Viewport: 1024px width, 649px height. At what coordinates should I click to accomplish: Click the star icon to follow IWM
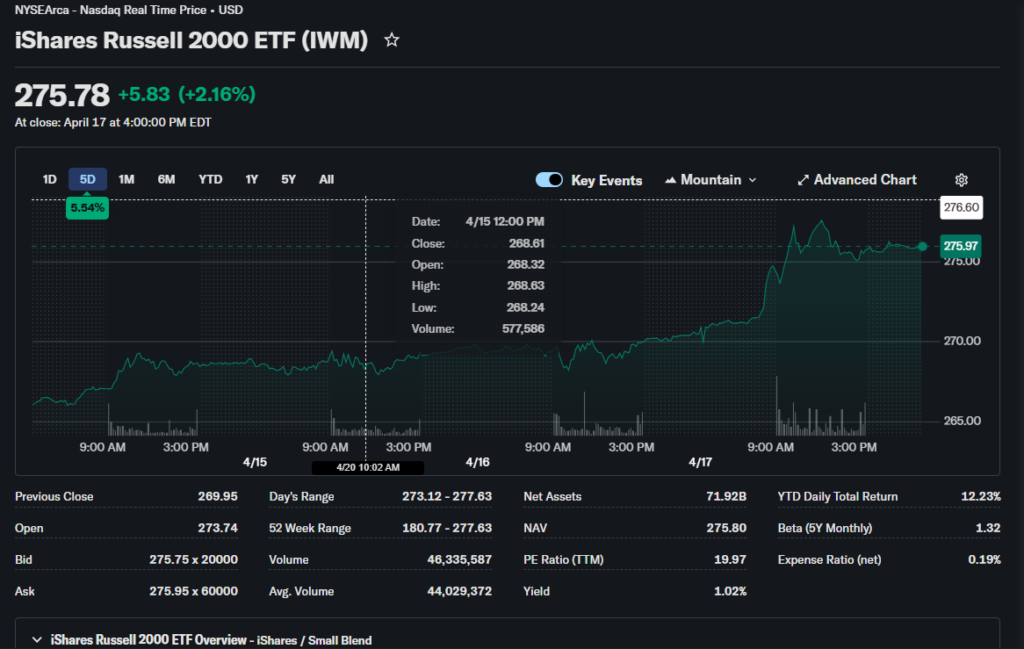click(x=392, y=40)
